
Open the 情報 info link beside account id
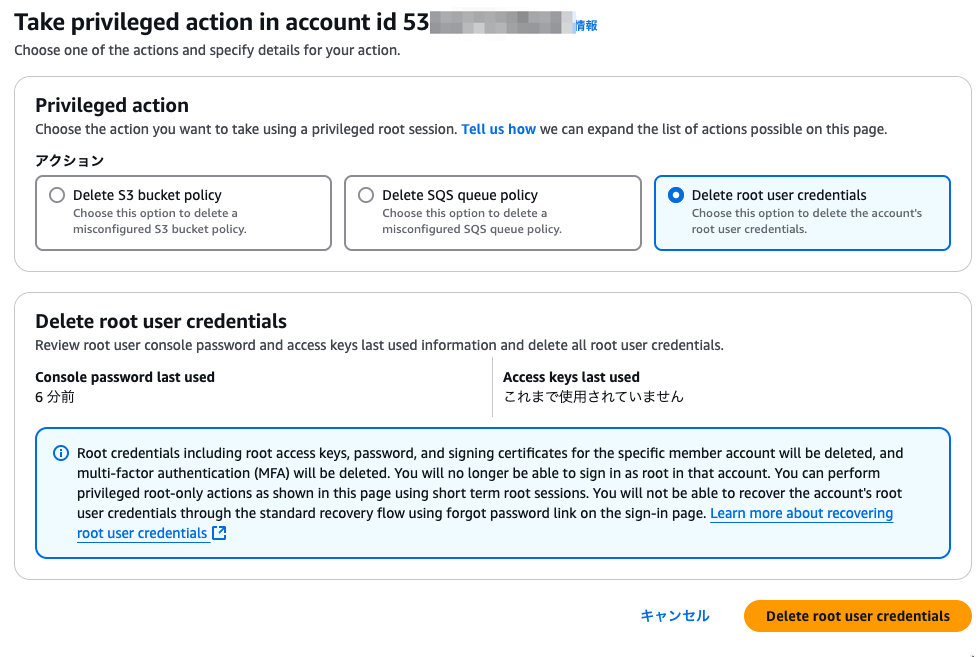pos(586,26)
